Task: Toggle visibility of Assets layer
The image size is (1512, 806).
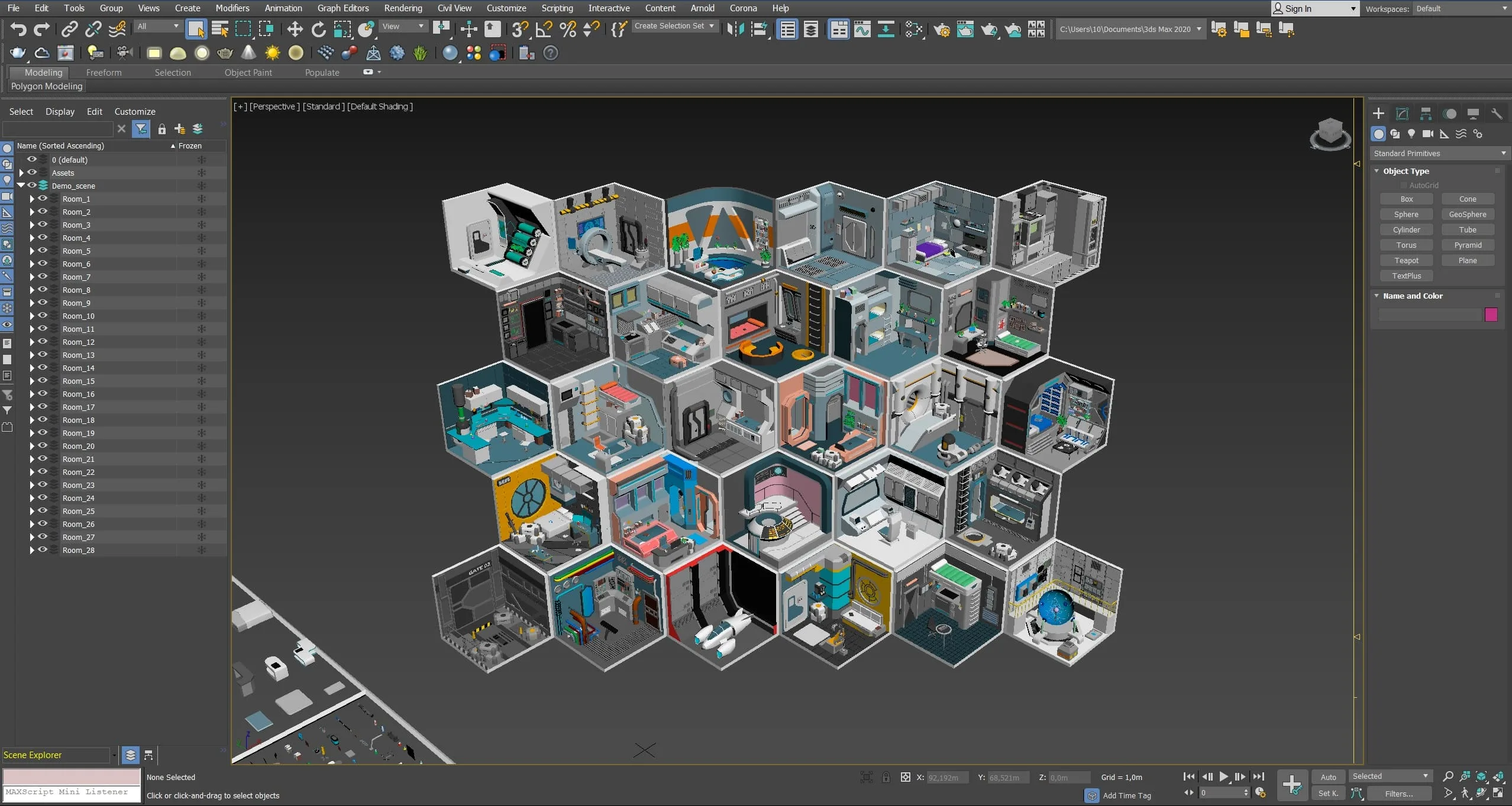Action: coord(32,173)
